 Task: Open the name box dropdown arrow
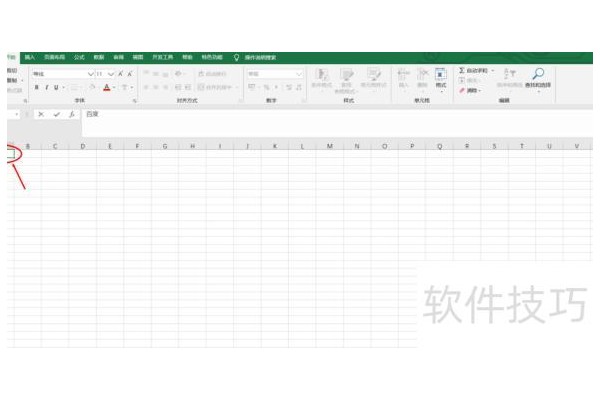point(16,114)
